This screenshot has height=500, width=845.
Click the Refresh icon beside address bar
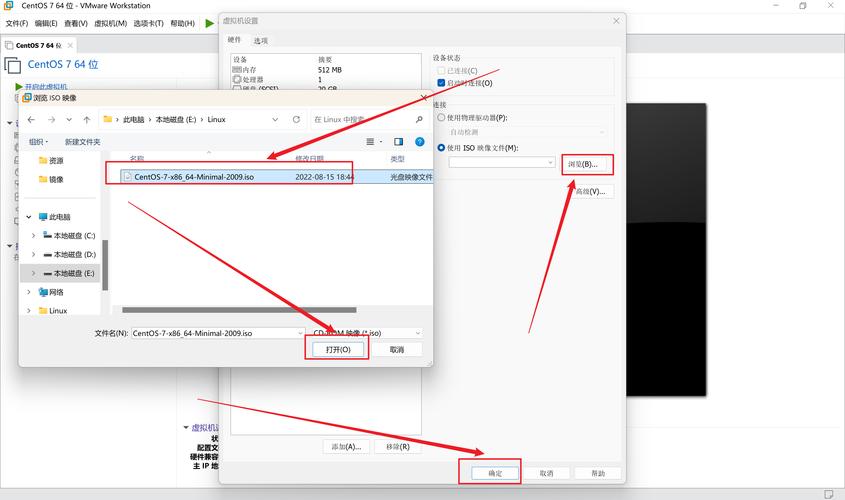(296, 119)
